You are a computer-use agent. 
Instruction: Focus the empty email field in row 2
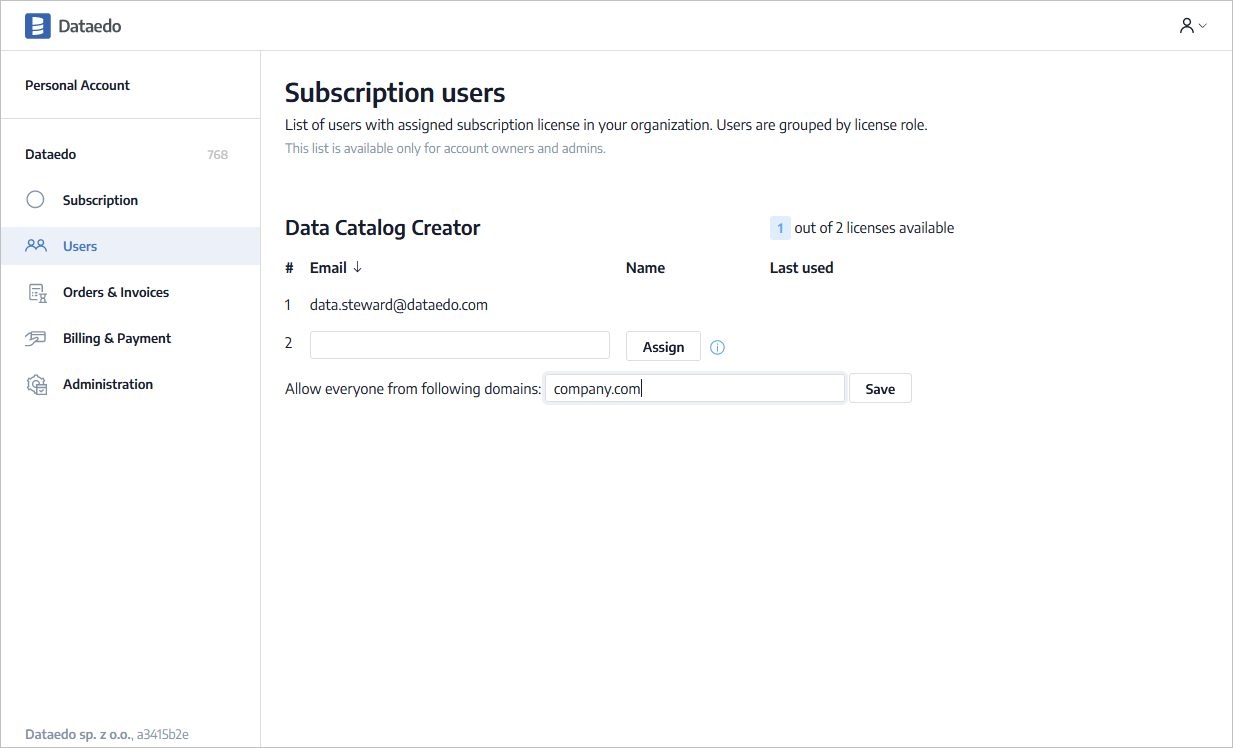coord(459,345)
